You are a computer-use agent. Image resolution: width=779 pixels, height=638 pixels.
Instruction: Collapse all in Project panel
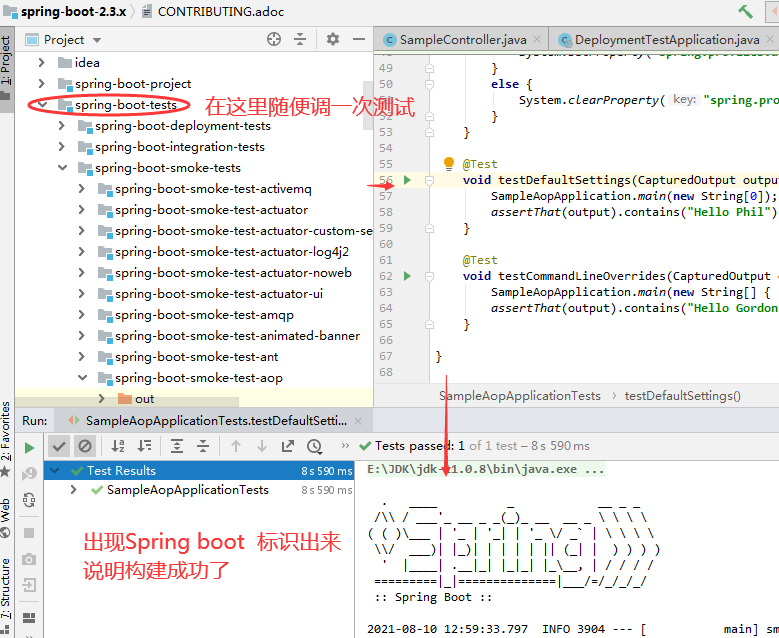[300, 39]
